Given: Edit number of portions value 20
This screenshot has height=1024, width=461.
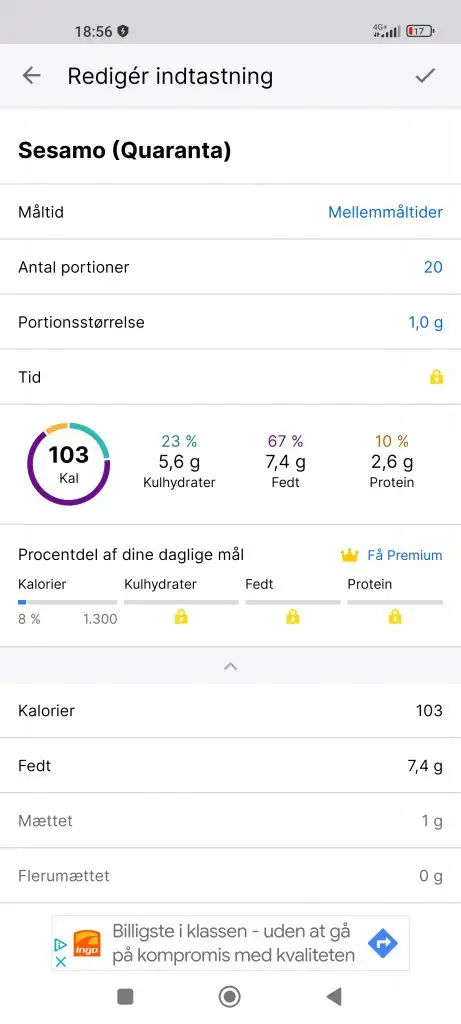Looking at the screenshot, I should point(433,267).
